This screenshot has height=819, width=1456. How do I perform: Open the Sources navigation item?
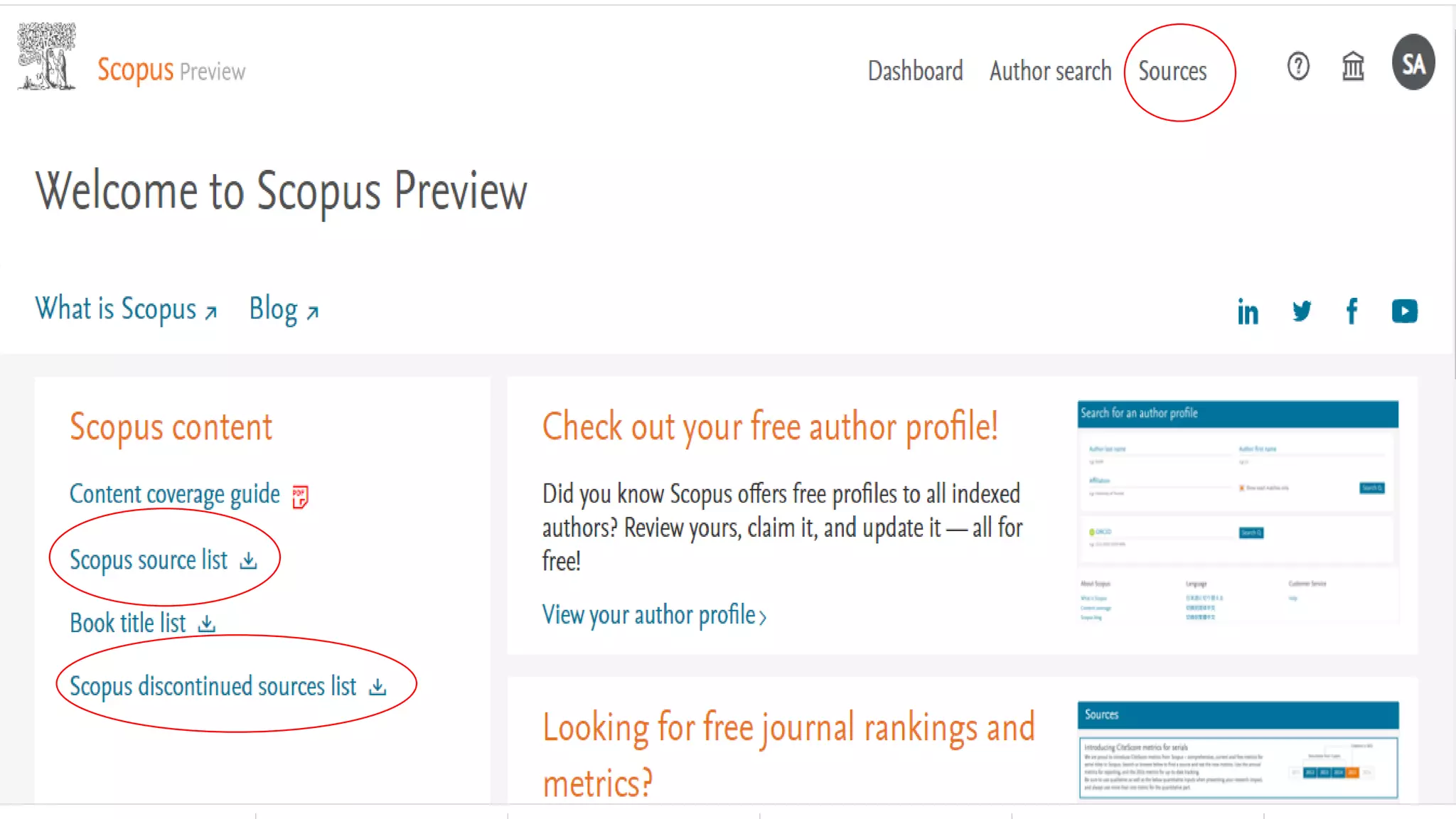tap(1172, 71)
